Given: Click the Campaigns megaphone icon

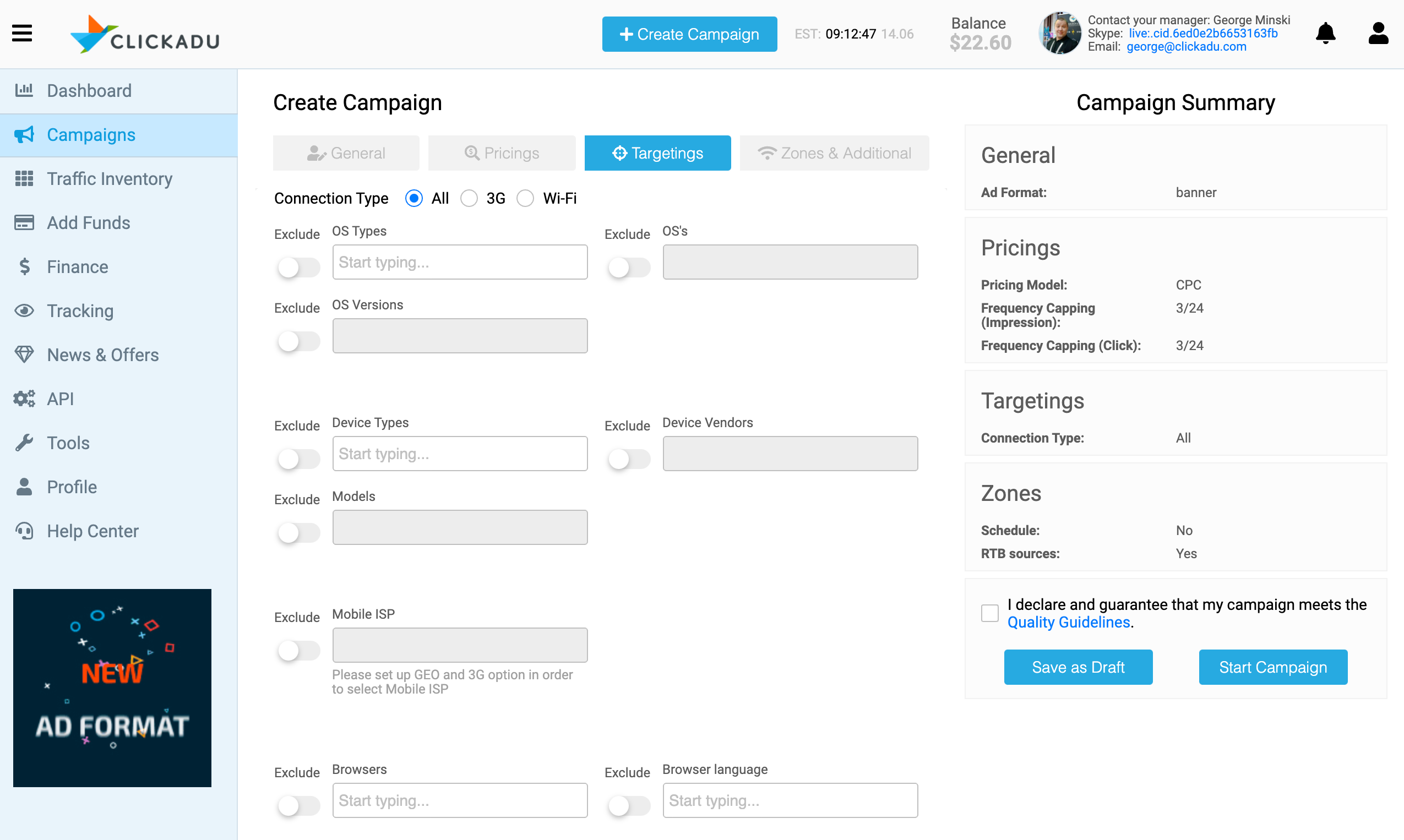Looking at the screenshot, I should (24, 135).
